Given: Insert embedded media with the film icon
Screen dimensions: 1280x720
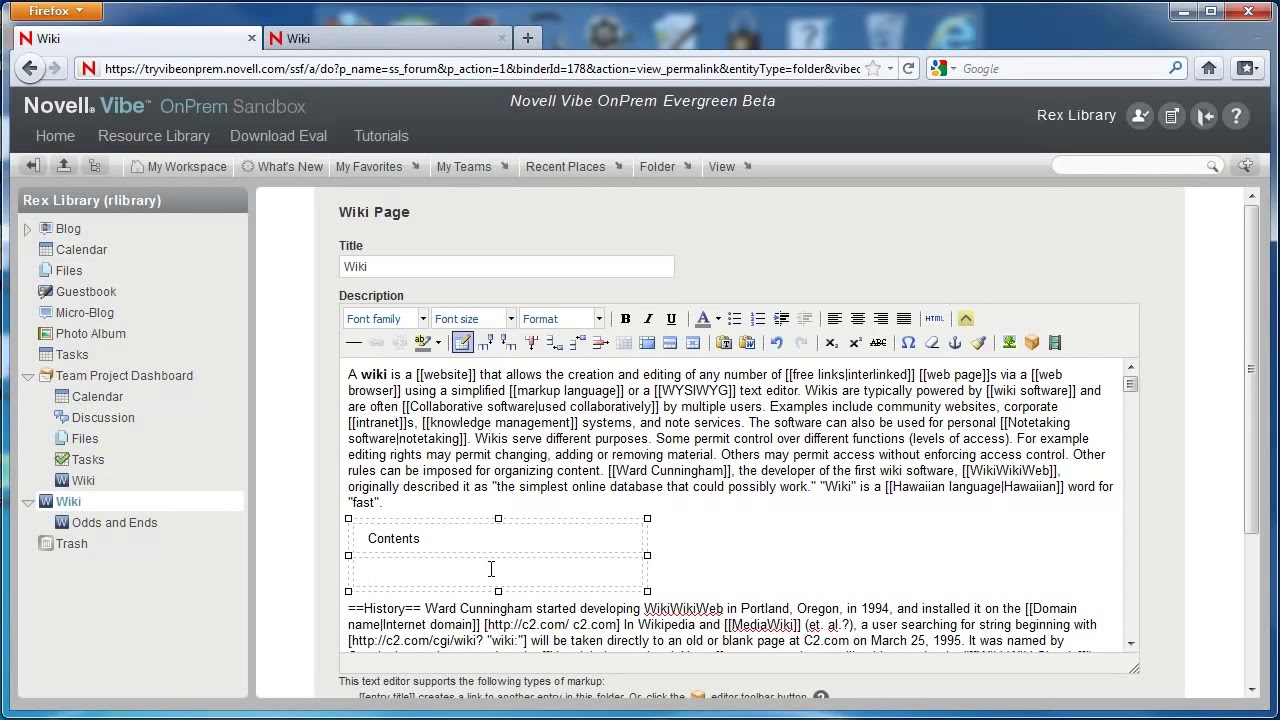Looking at the screenshot, I should 1055,343.
